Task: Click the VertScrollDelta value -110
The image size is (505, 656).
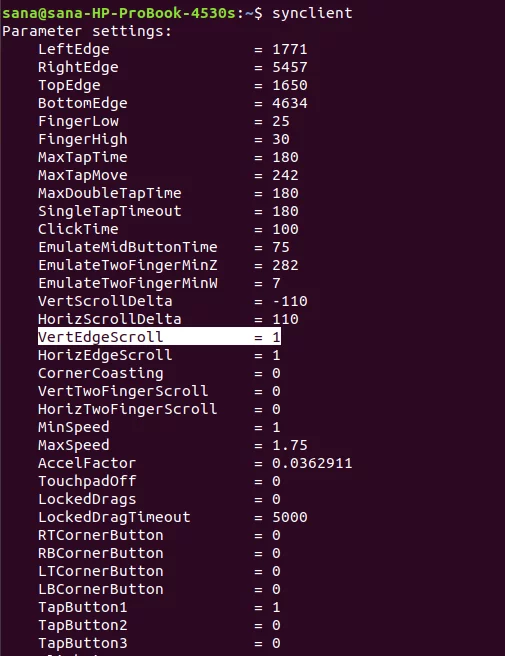Action: 290,301
